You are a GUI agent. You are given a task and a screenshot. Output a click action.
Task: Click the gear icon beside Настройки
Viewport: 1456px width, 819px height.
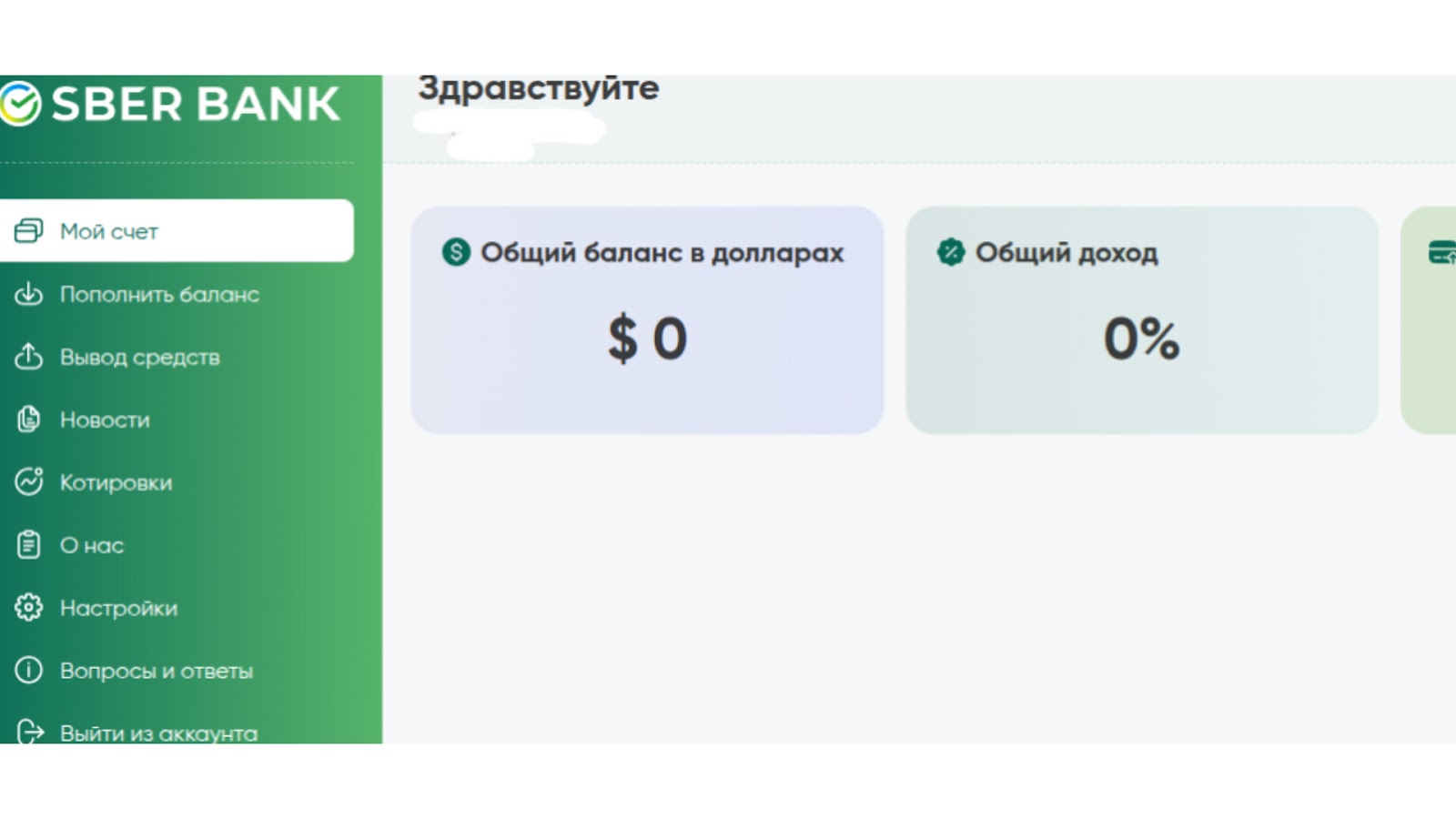[x=28, y=607]
